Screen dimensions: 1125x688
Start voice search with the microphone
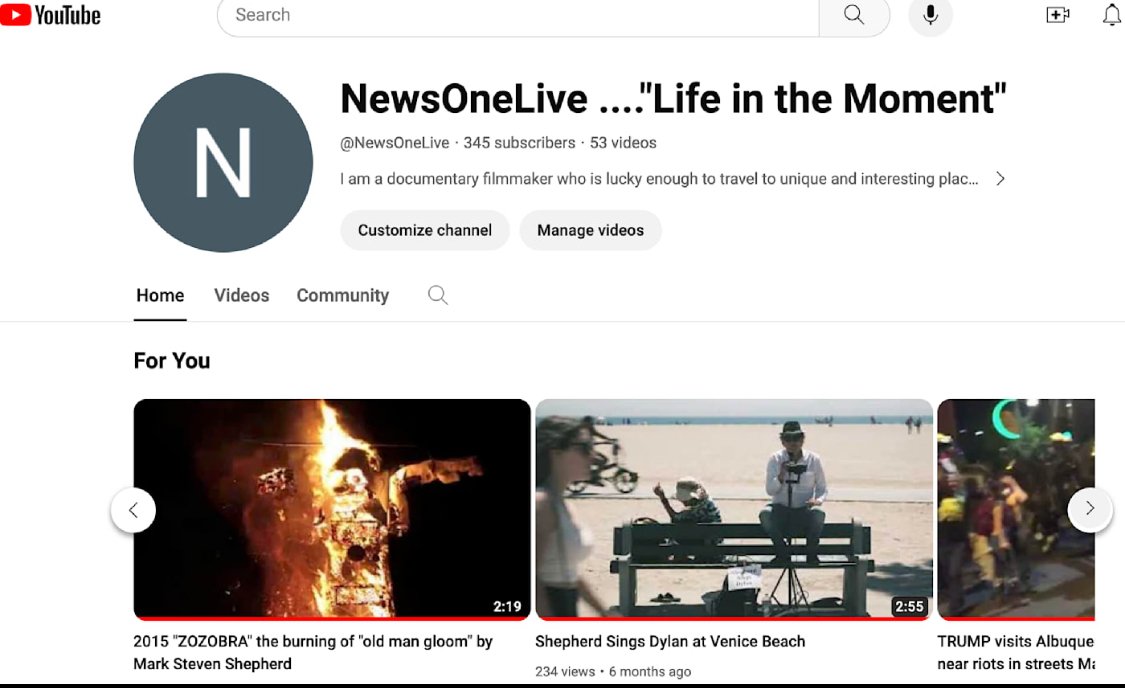930,15
